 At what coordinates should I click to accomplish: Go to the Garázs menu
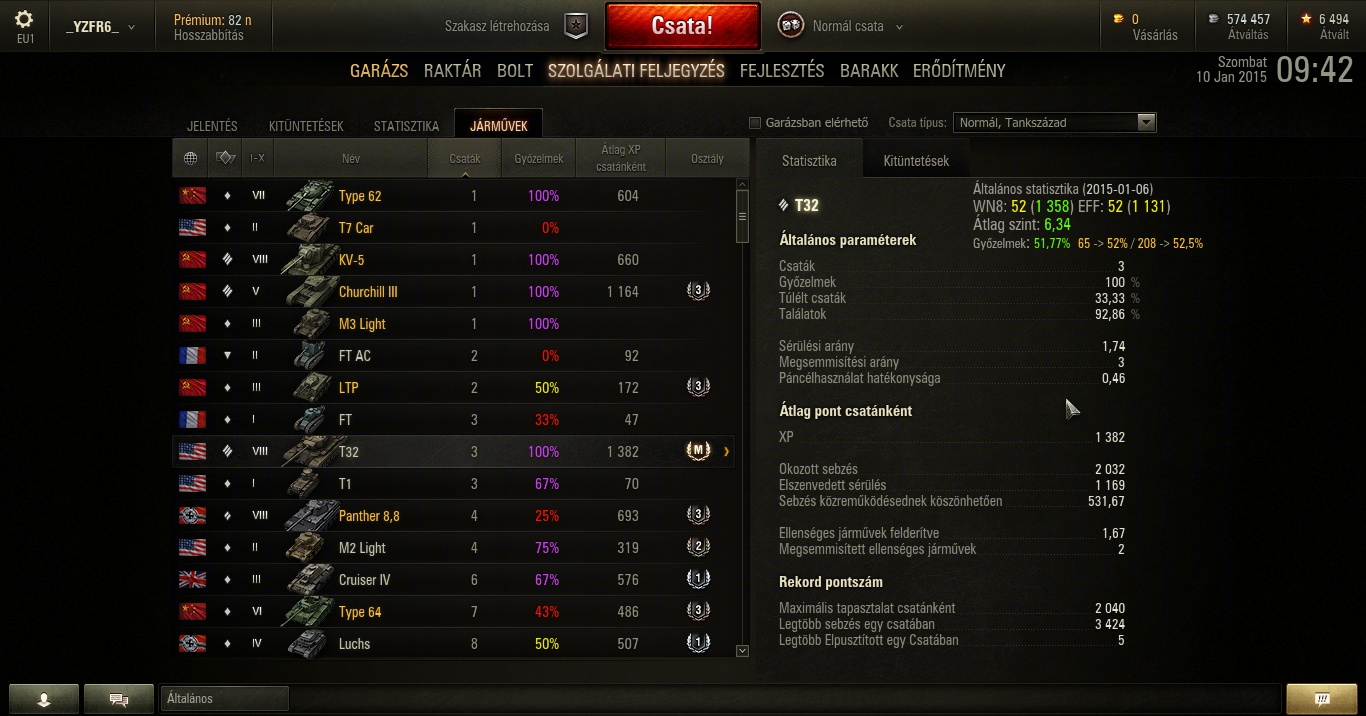pyautogui.click(x=379, y=71)
